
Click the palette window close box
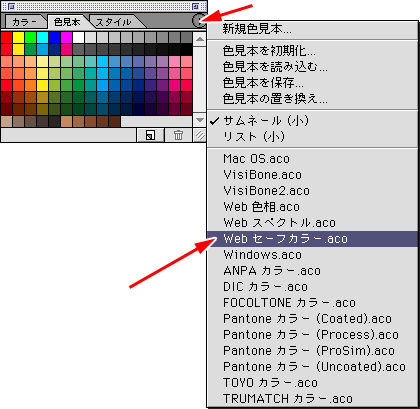11,6
